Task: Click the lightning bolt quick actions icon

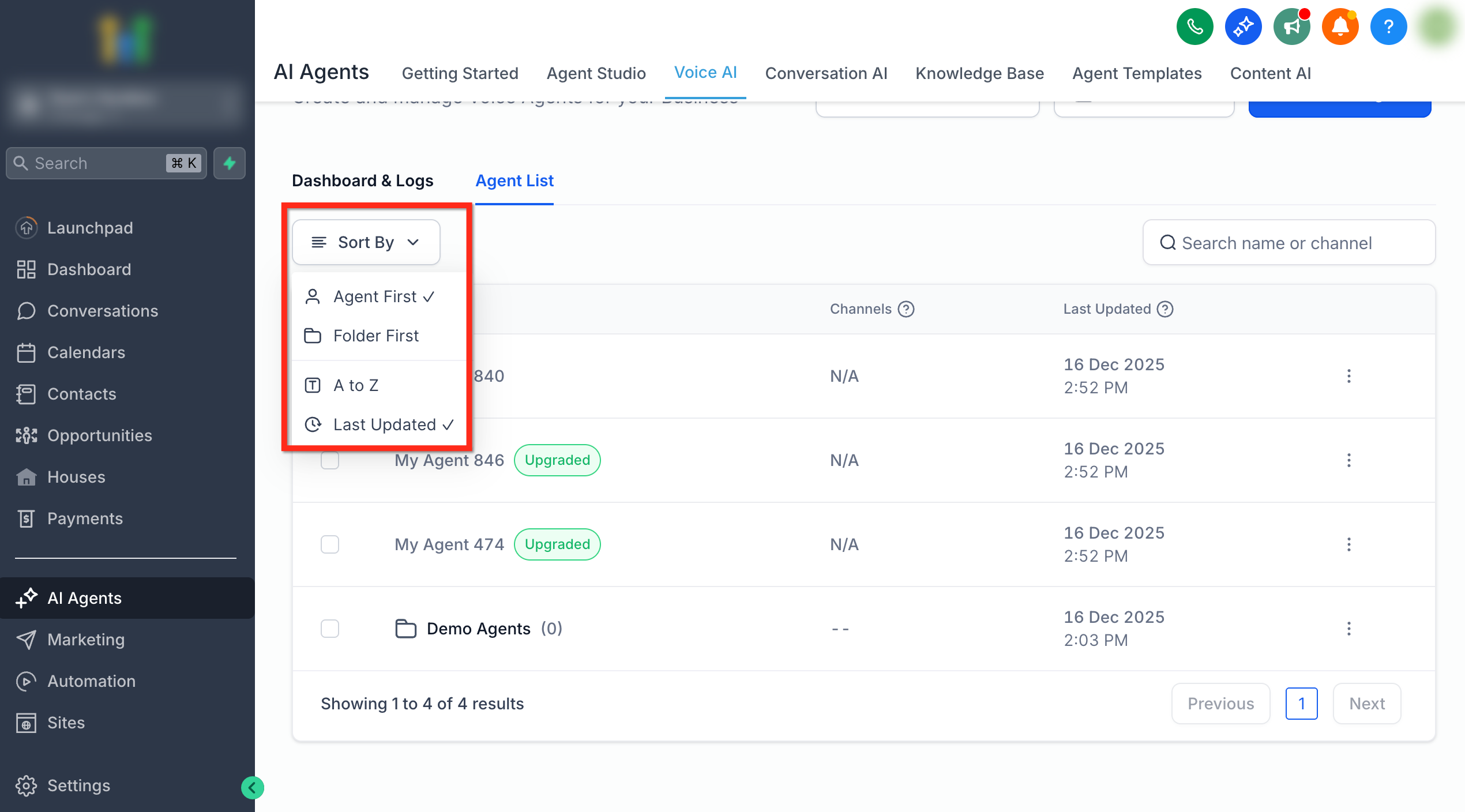Action: tap(230, 163)
